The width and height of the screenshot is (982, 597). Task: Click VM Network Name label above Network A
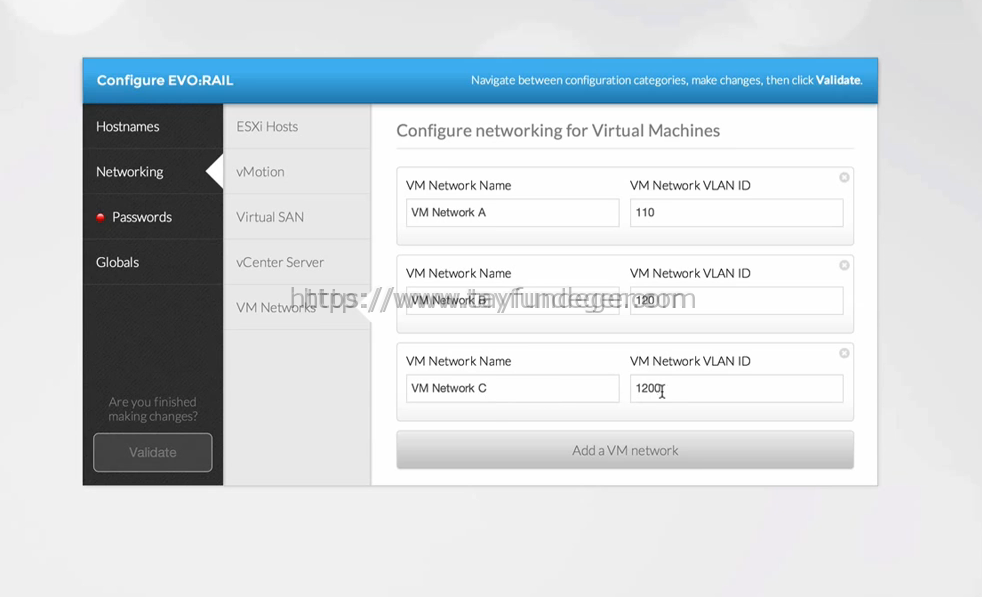pos(458,185)
